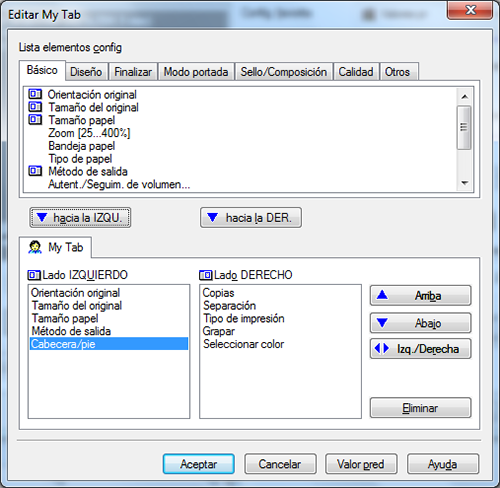The height and width of the screenshot is (488, 500).
Task: Click the icon beside Método de salida in top list
Action: [35, 171]
